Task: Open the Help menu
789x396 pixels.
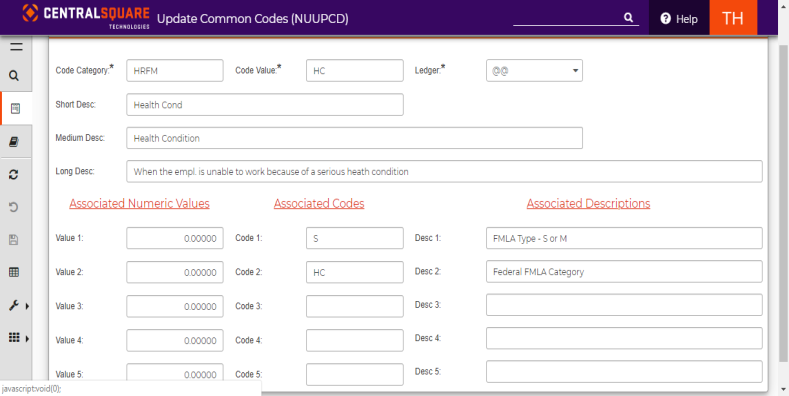Action: tap(679, 19)
